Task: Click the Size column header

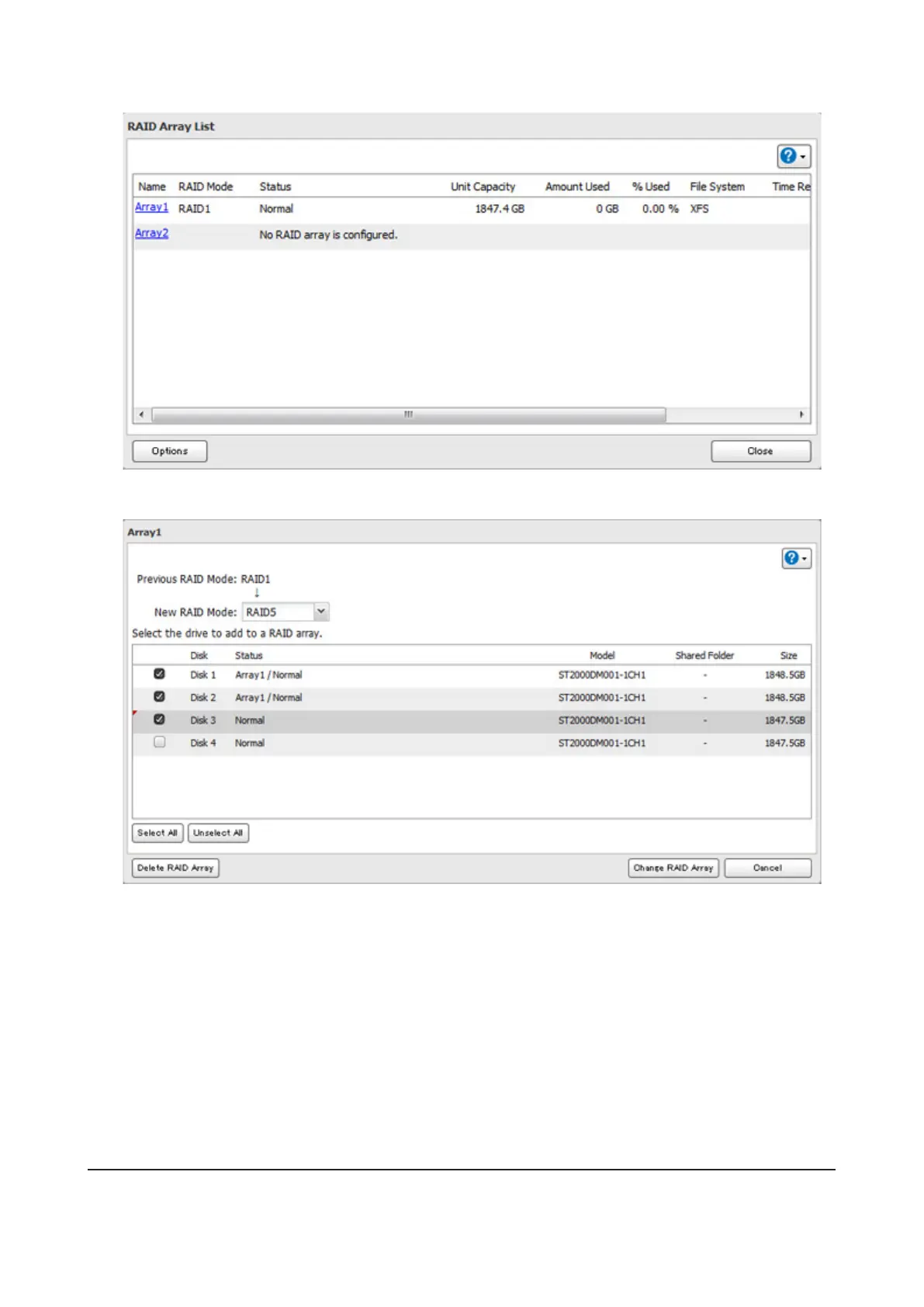Action: click(788, 655)
